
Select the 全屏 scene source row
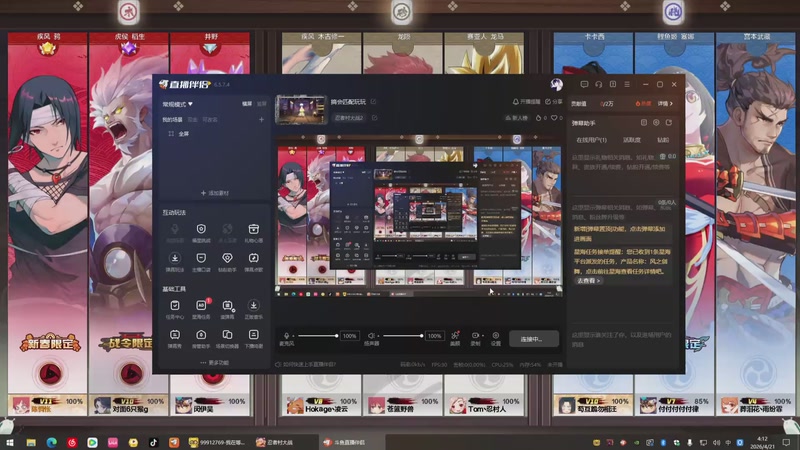[x=214, y=134]
